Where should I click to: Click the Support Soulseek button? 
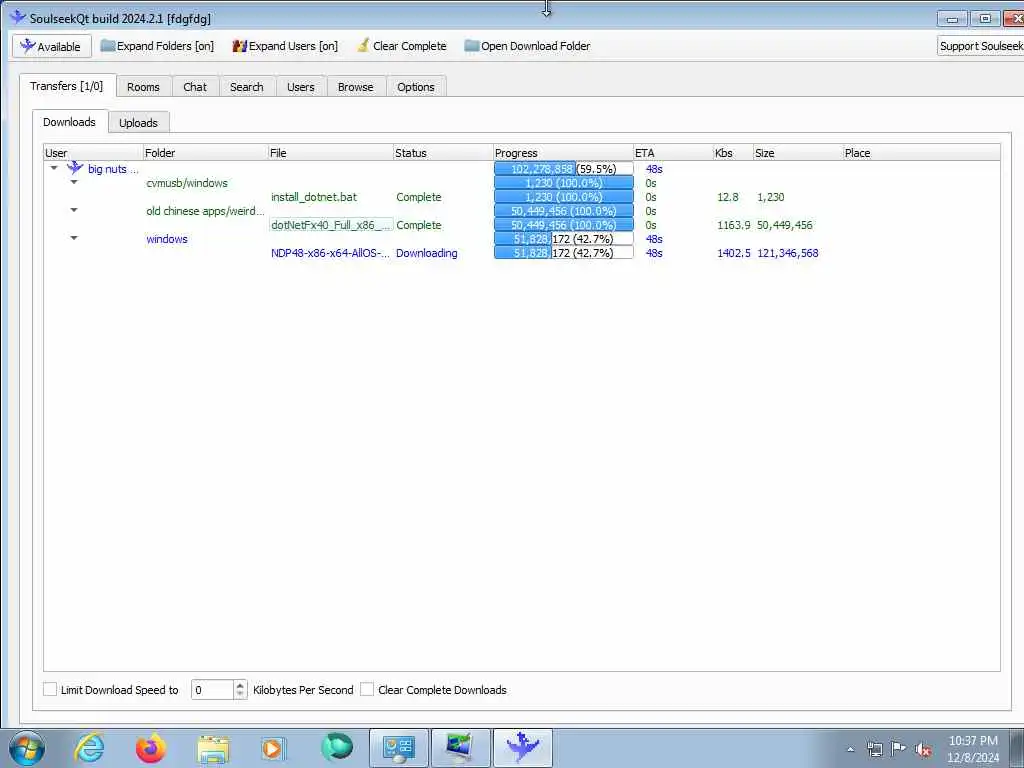click(980, 46)
